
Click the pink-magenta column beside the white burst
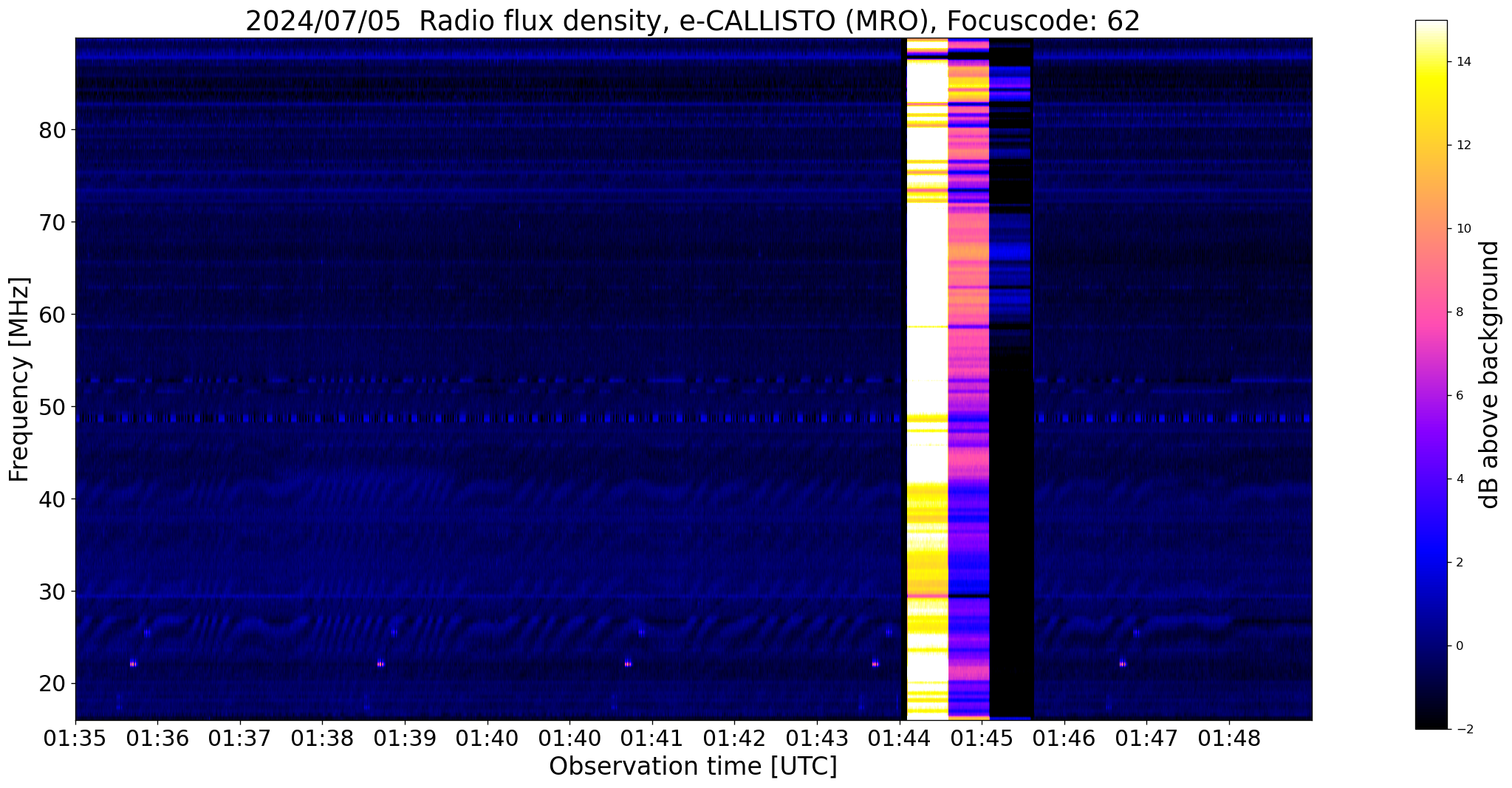tap(968, 379)
